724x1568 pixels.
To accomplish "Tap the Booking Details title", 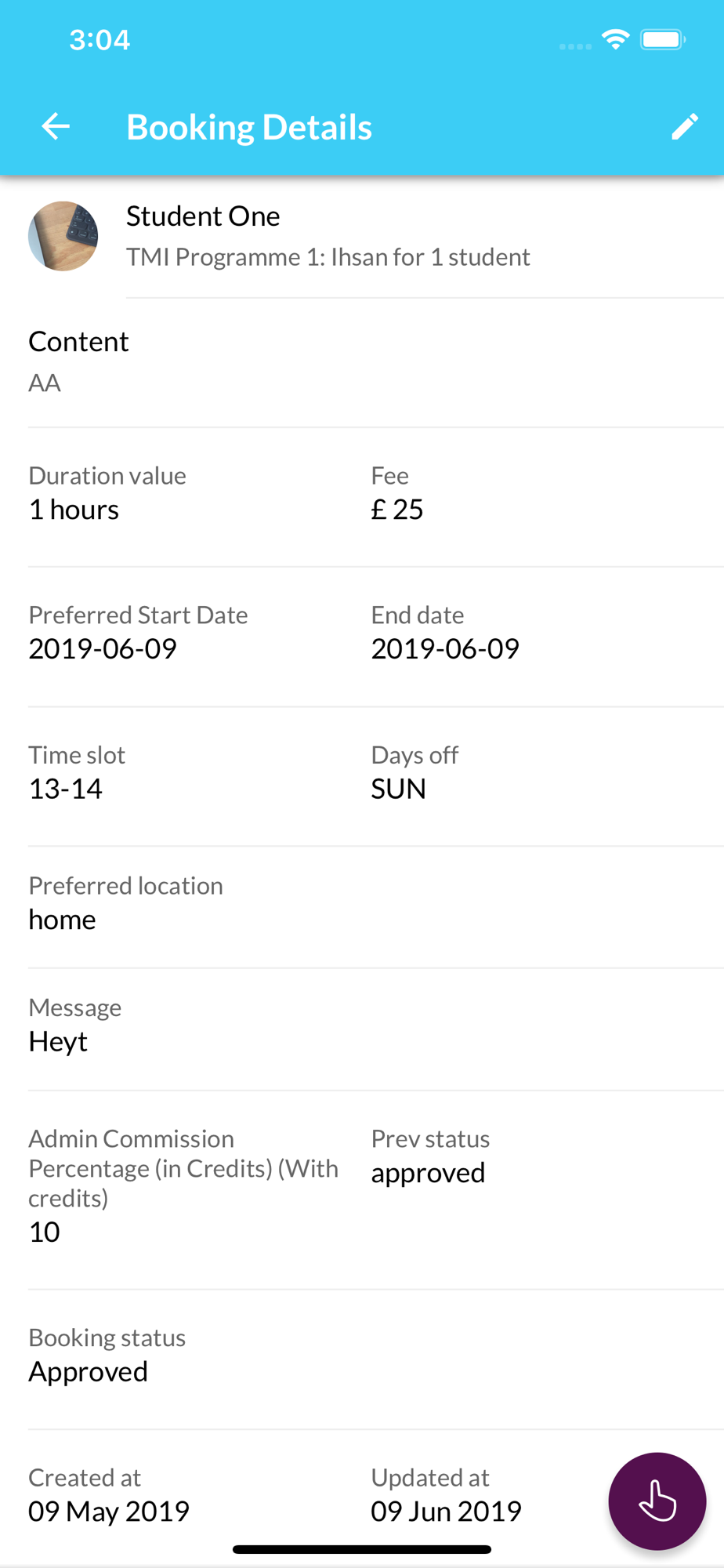I will pos(249,127).
